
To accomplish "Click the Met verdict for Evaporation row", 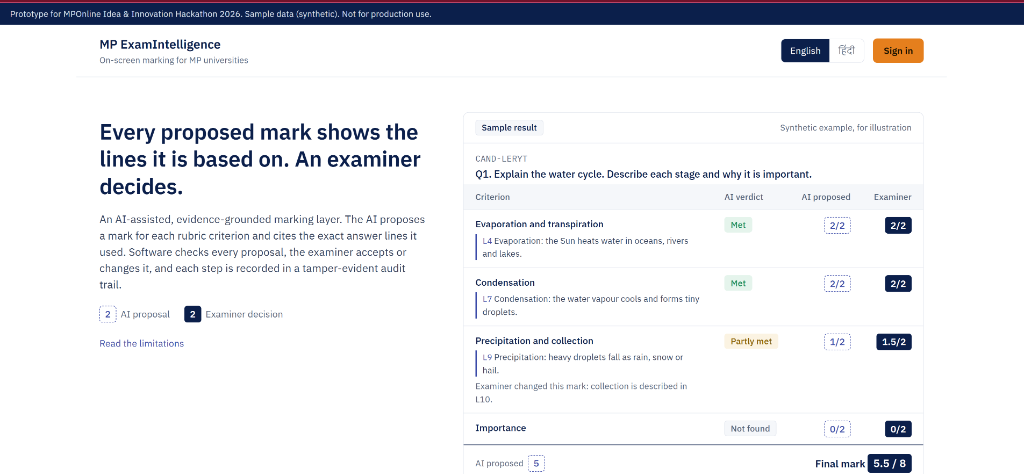I will (738, 225).
